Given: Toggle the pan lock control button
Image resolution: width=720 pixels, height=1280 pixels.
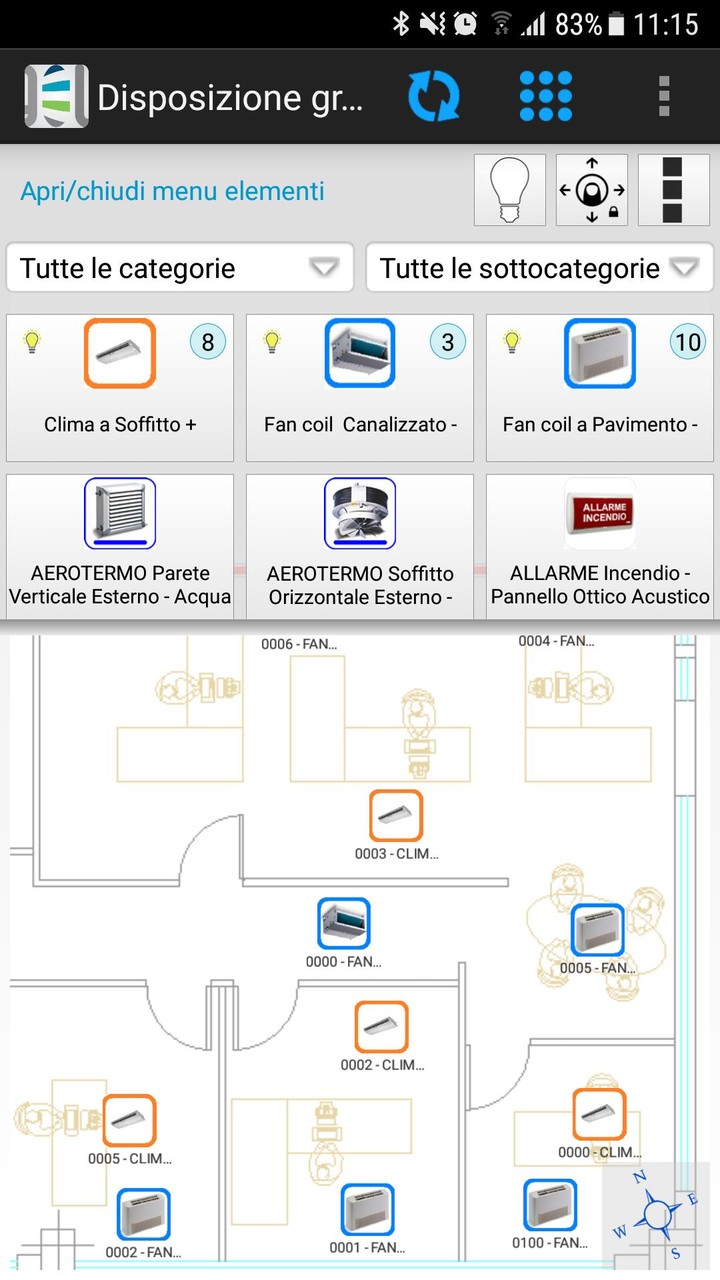Looking at the screenshot, I should pyautogui.click(x=592, y=190).
